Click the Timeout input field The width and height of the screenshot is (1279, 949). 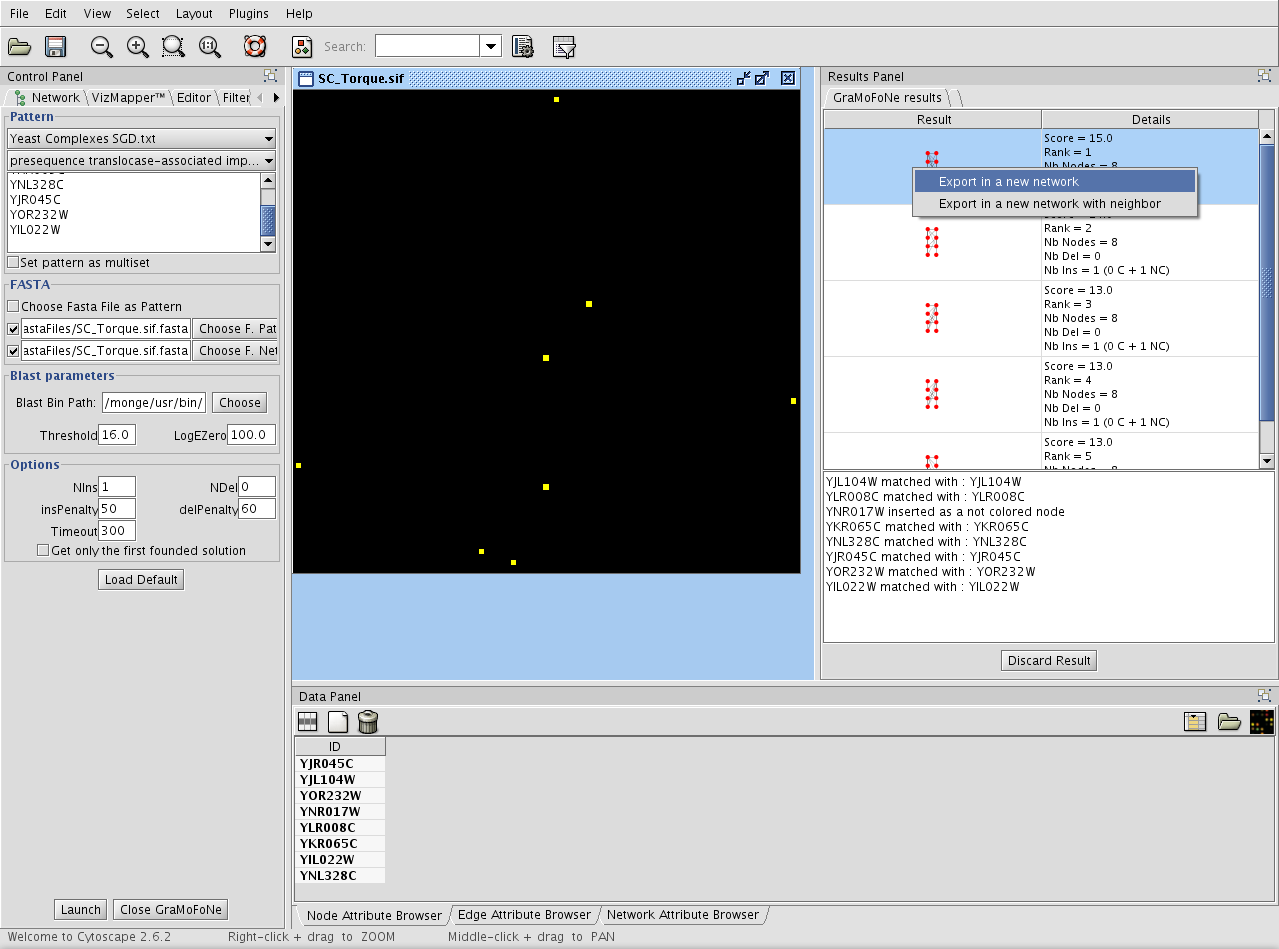117,532
